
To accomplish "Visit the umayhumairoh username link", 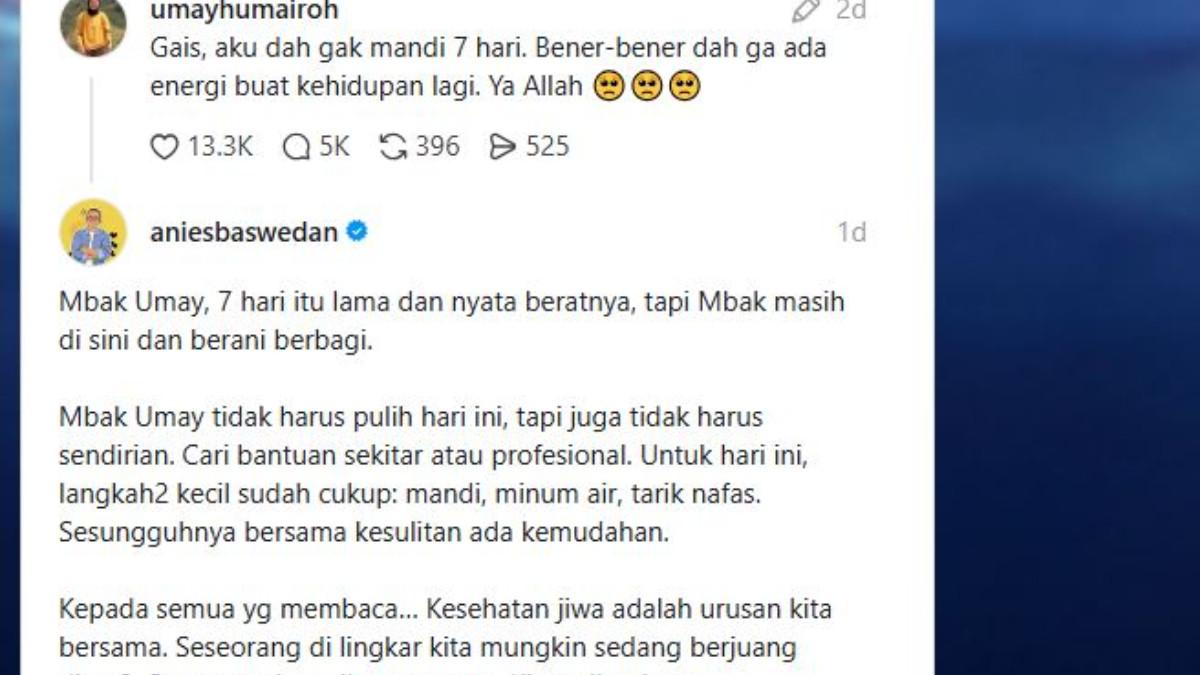I will point(244,11).
